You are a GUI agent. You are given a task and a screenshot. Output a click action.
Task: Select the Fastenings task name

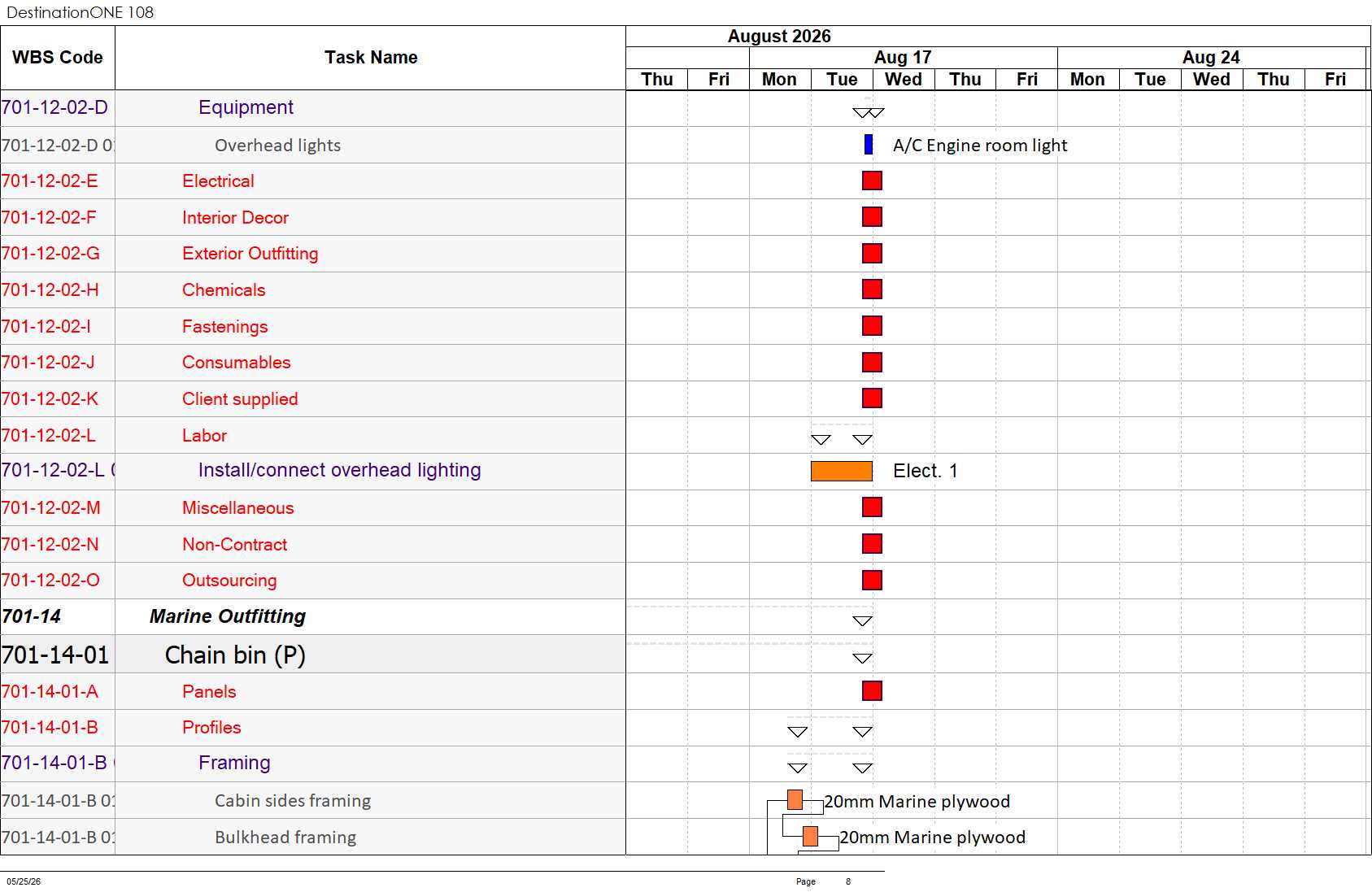click(x=224, y=327)
